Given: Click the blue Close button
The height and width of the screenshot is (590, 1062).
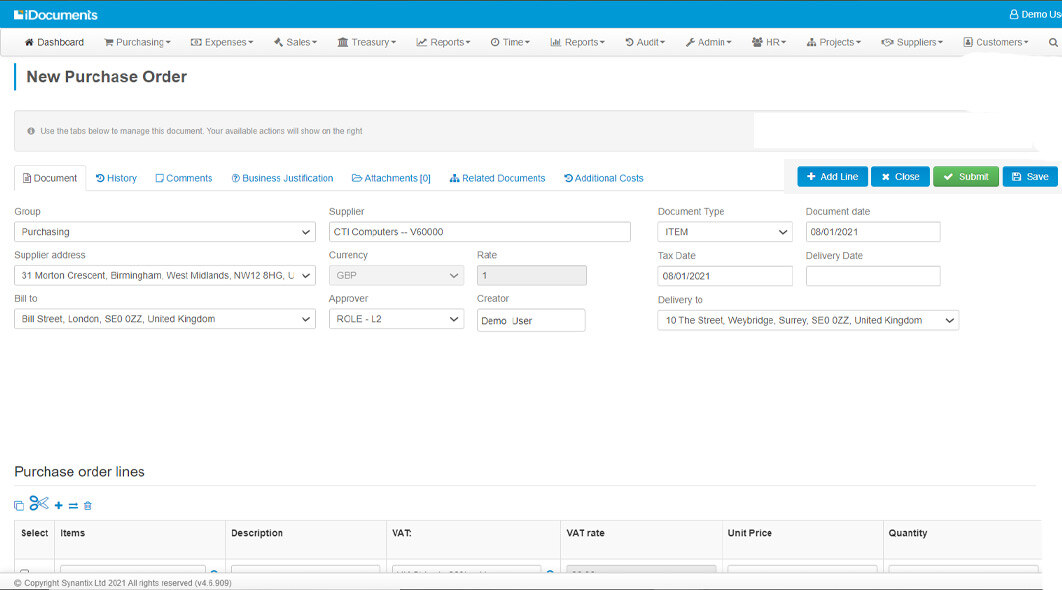Looking at the screenshot, I should (x=900, y=177).
